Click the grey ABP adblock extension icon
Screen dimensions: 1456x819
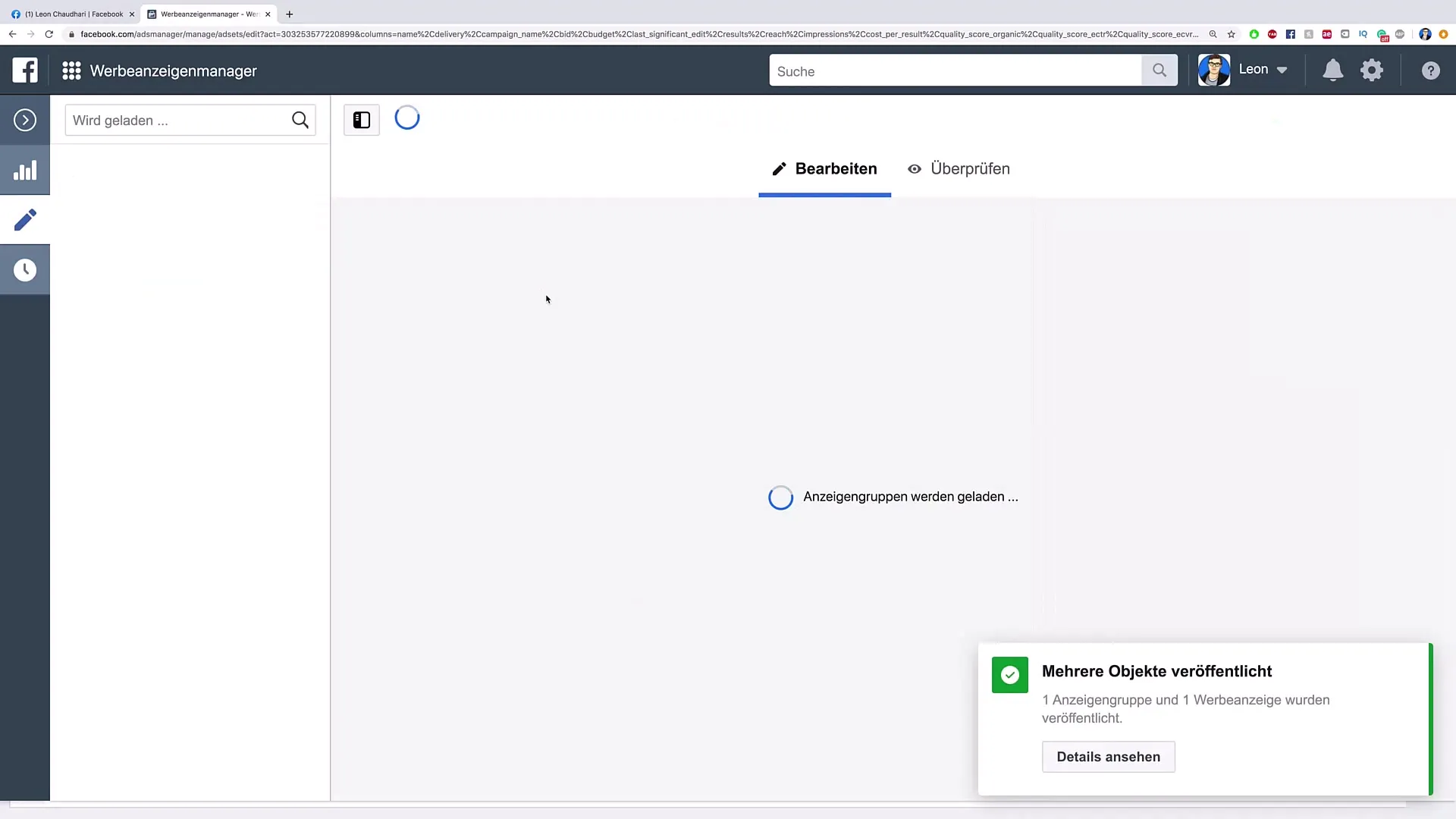1400,34
